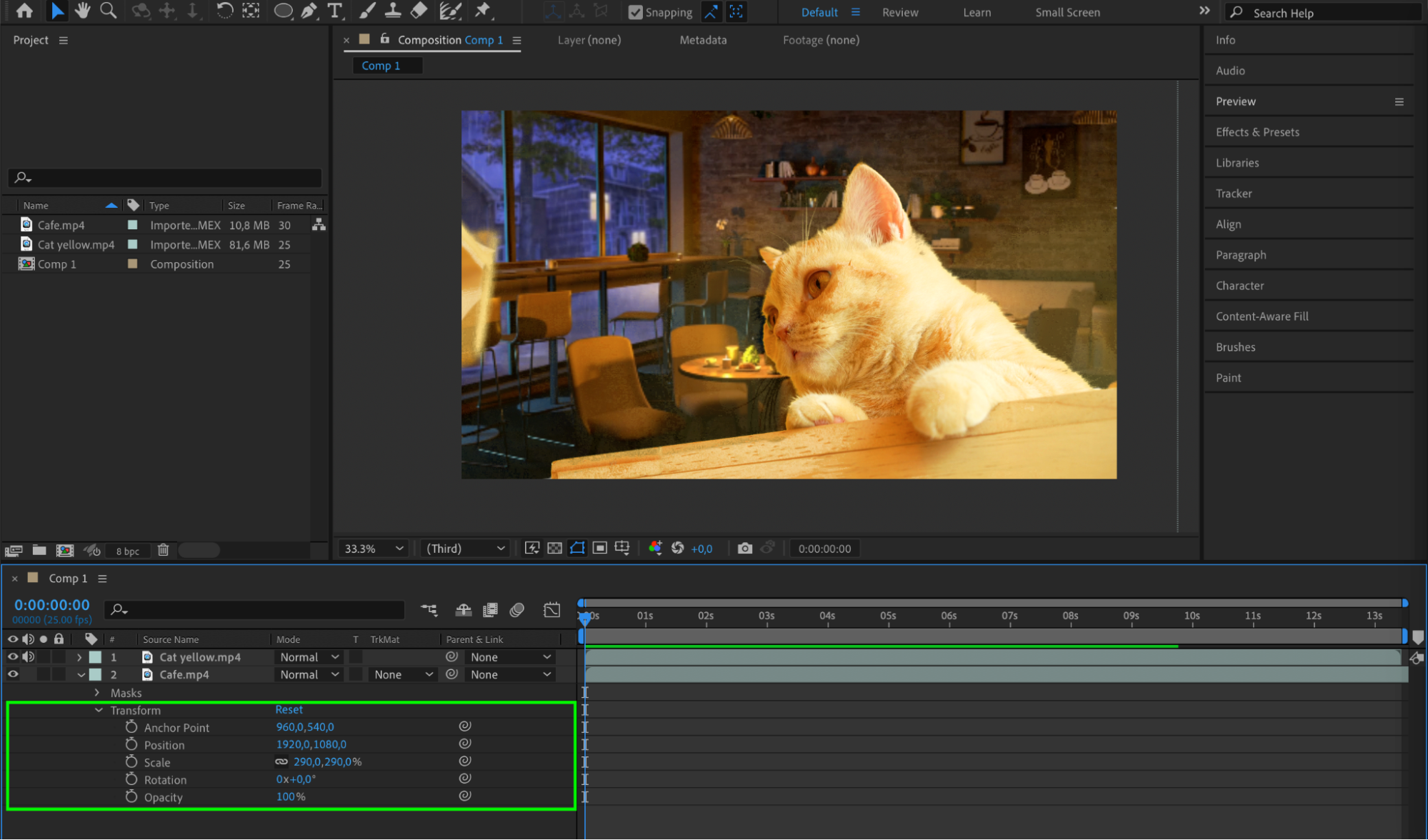
Task: Click the Cafe.mp4 layer label color swatch
Action: [96, 674]
